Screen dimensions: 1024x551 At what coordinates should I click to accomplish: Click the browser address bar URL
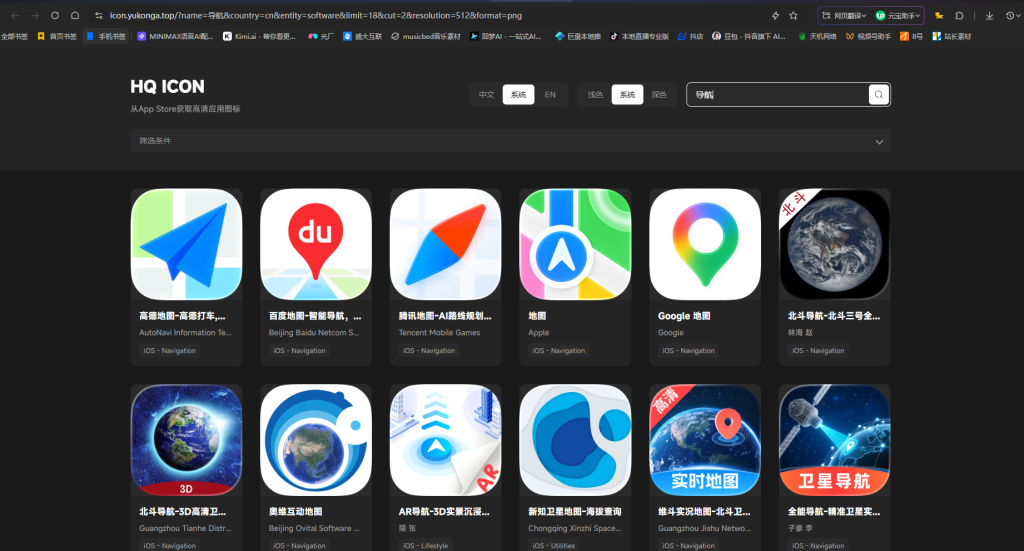[315, 15]
